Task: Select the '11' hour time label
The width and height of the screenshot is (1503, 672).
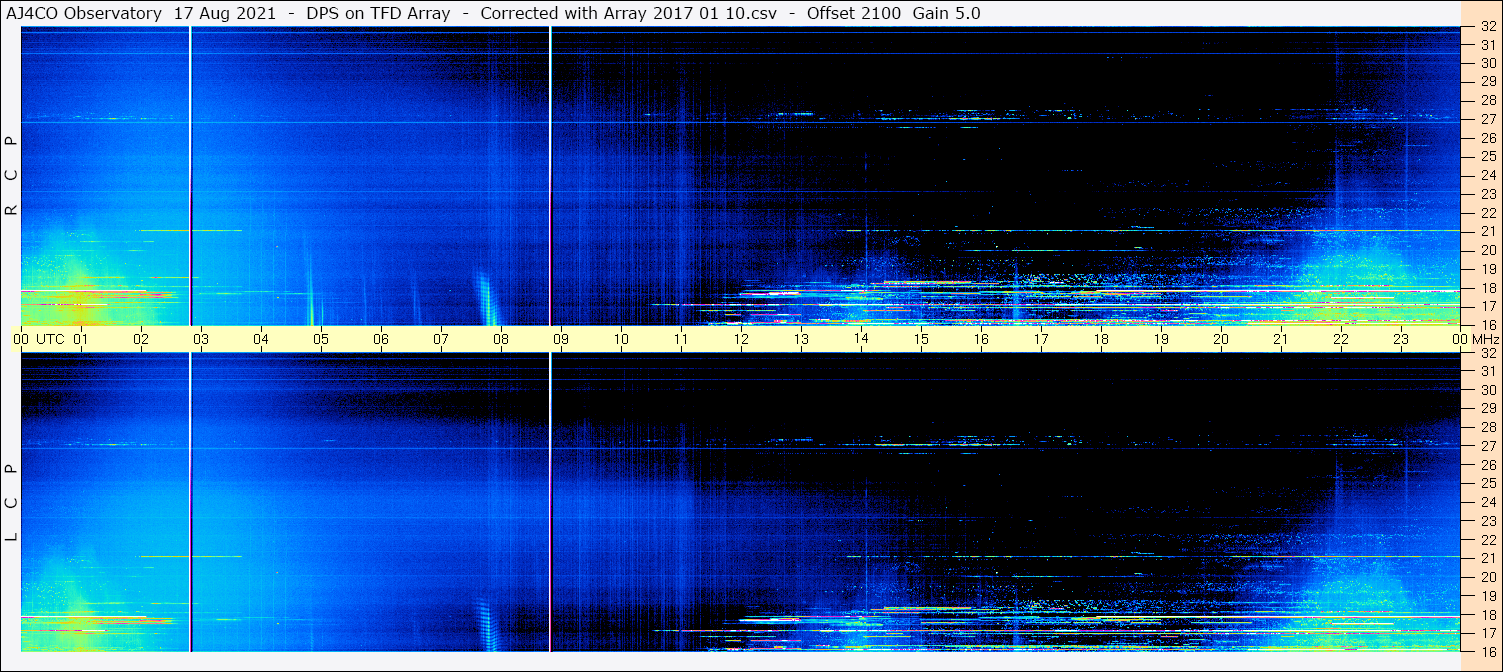Action: (x=681, y=339)
